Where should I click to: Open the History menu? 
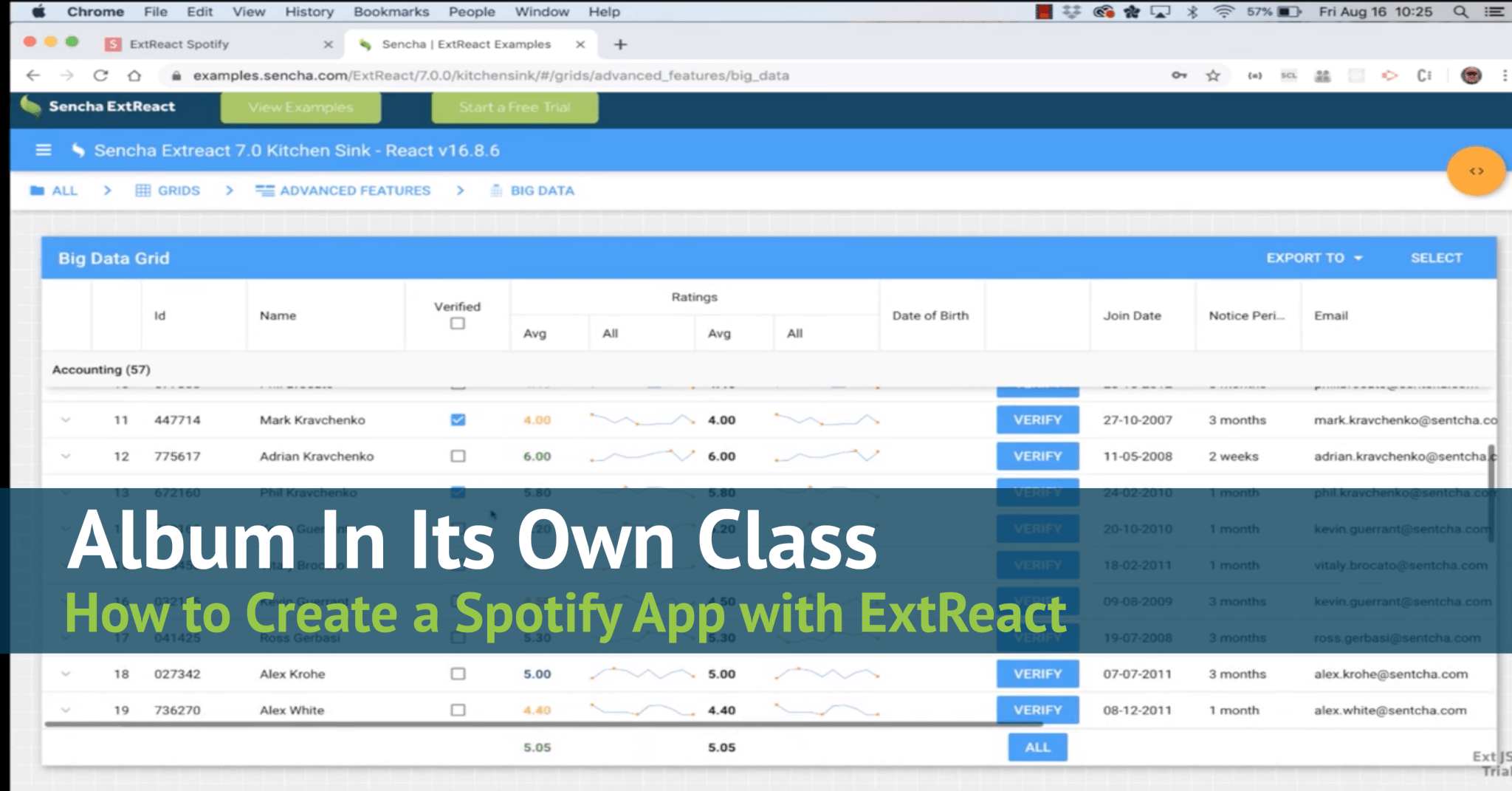[309, 12]
